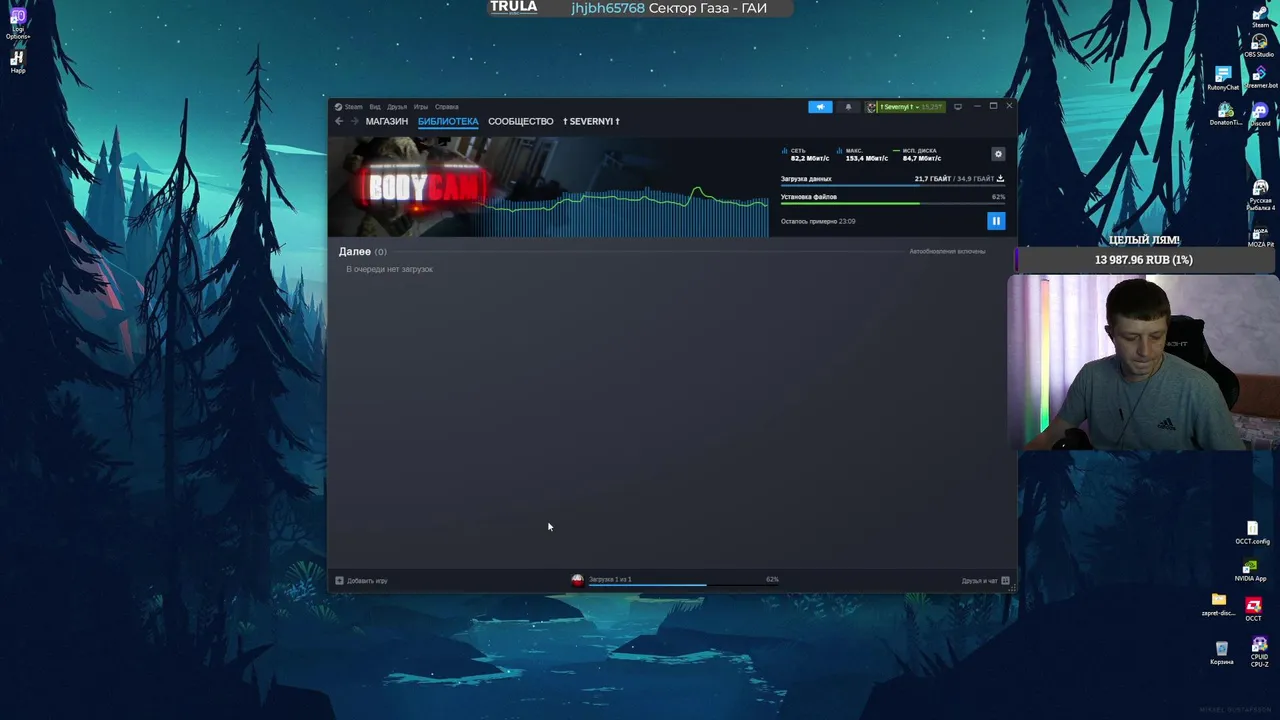Open DonationTi... desktop shortcut
The height and width of the screenshot is (720, 1280).
pyautogui.click(x=1226, y=115)
